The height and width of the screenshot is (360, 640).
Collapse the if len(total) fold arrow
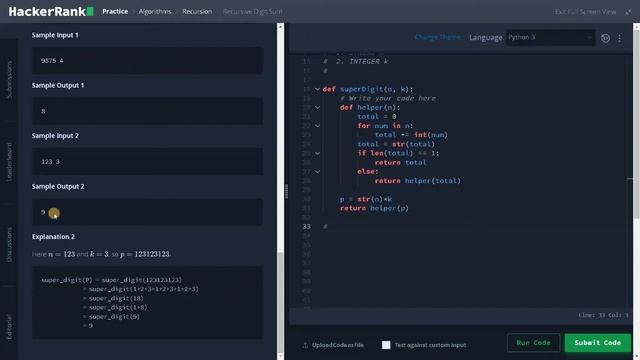(317, 153)
